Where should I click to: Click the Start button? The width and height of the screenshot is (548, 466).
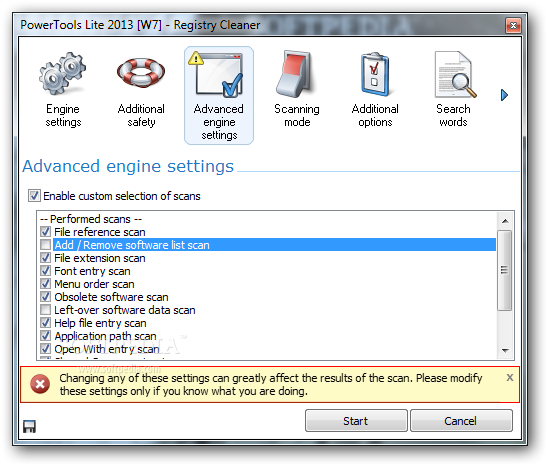(x=356, y=421)
